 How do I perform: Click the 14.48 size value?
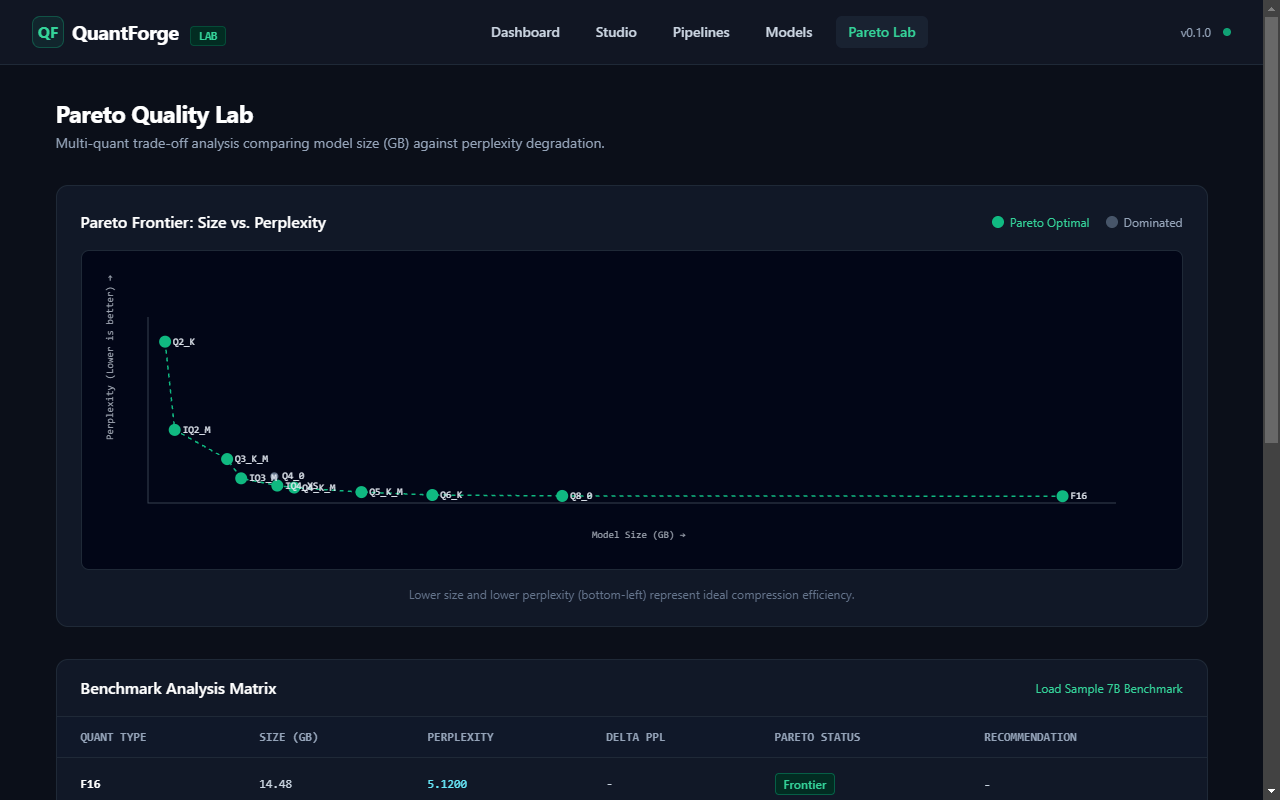[276, 785]
